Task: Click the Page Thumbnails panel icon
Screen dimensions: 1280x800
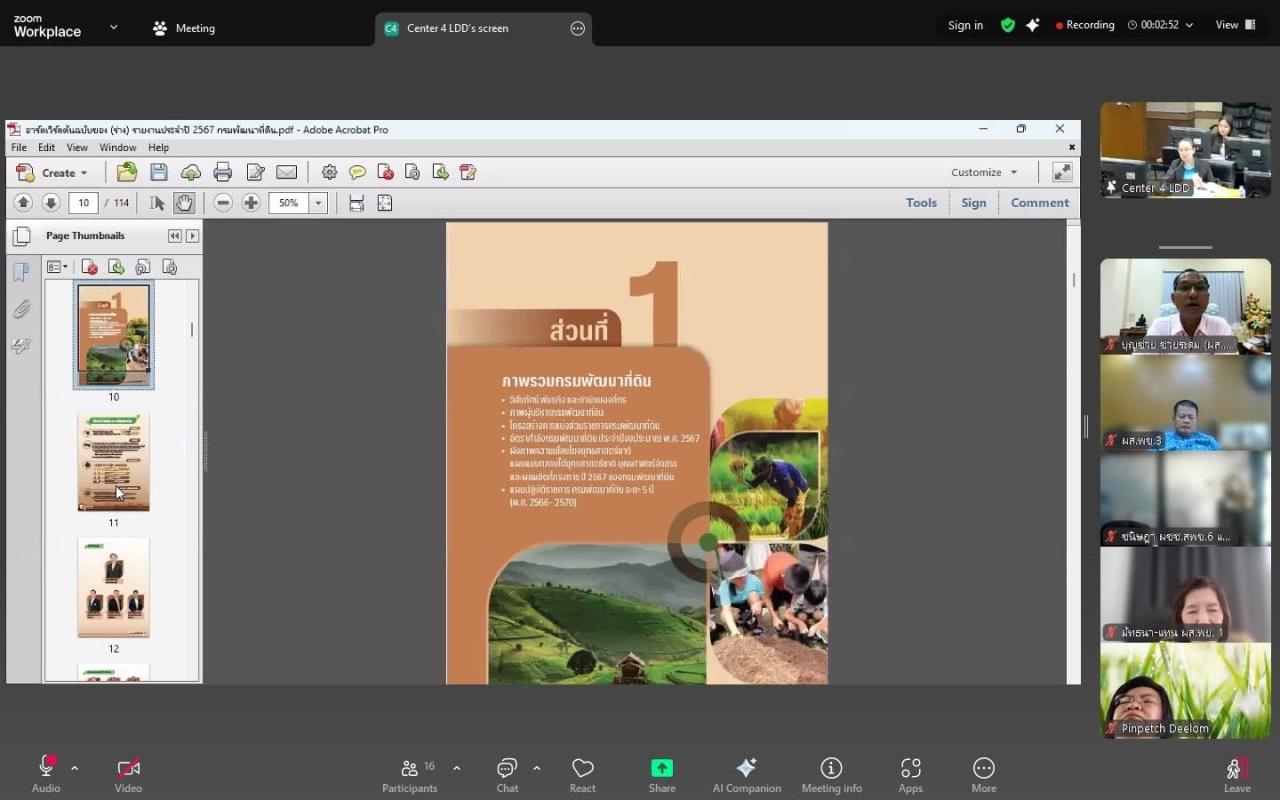Action: click(21, 236)
